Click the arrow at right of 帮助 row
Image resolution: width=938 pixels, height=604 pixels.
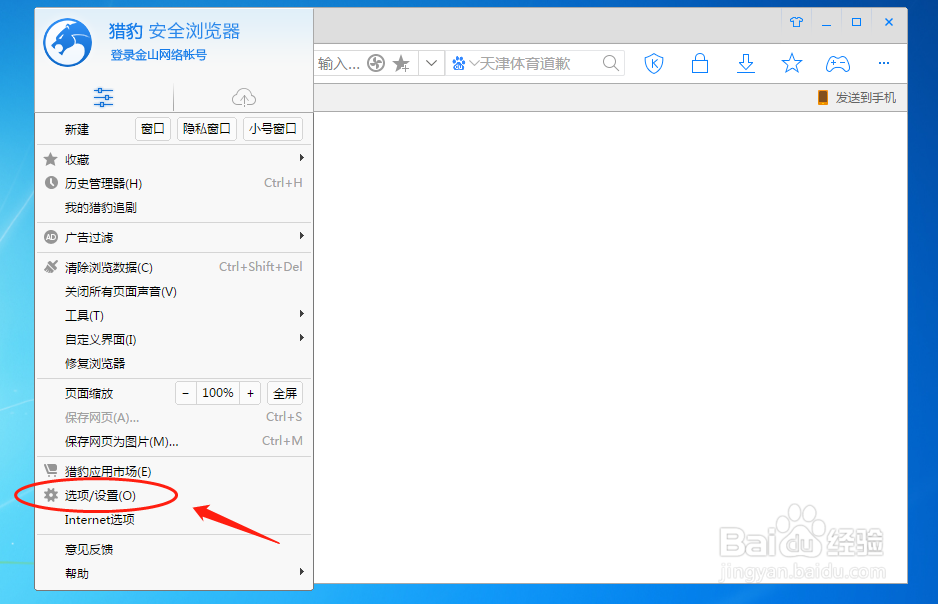tap(302, 572)
